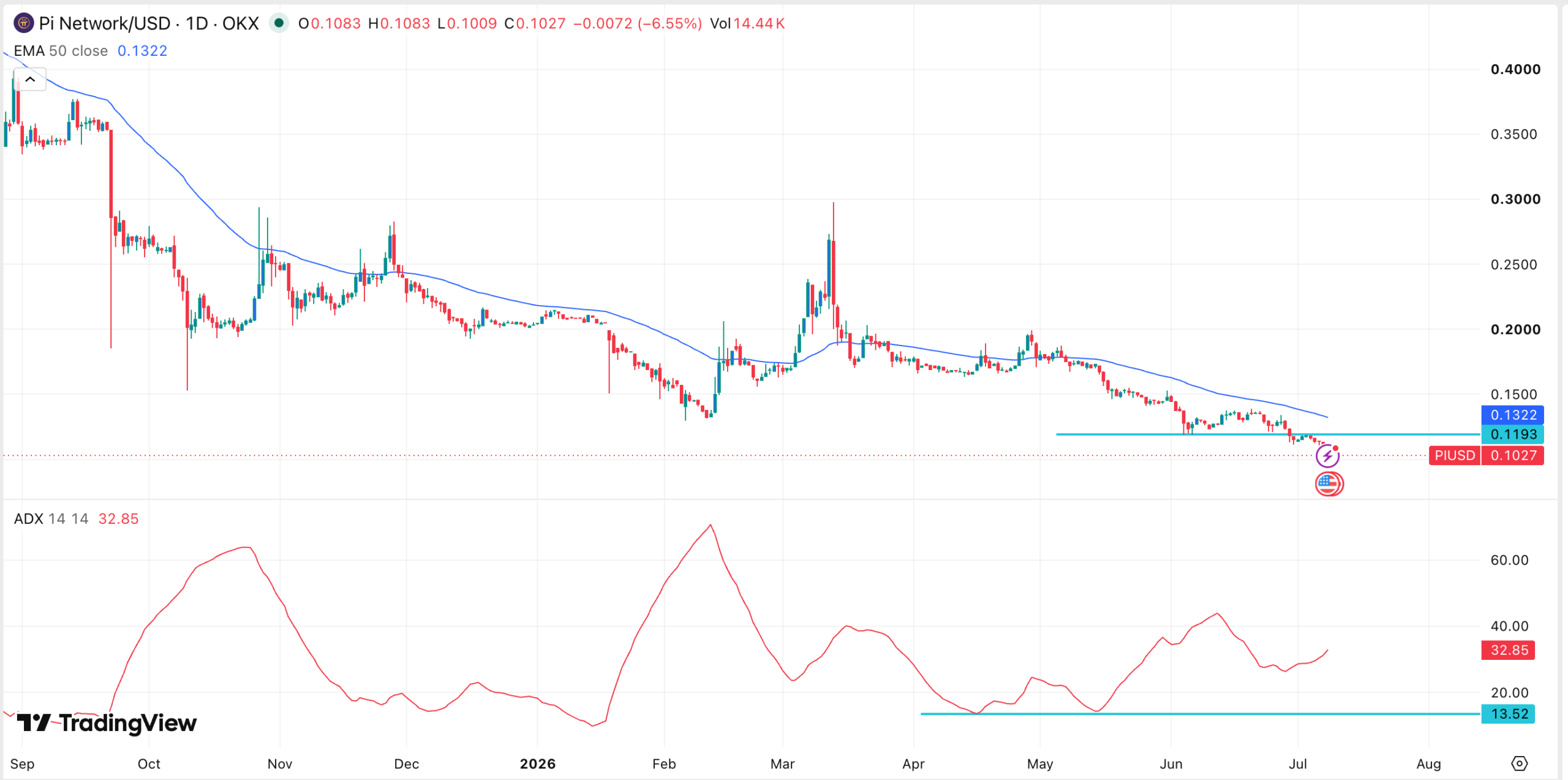1568x780 pixels.
Task: Click the Jul date axis label
Action: 1297,764
